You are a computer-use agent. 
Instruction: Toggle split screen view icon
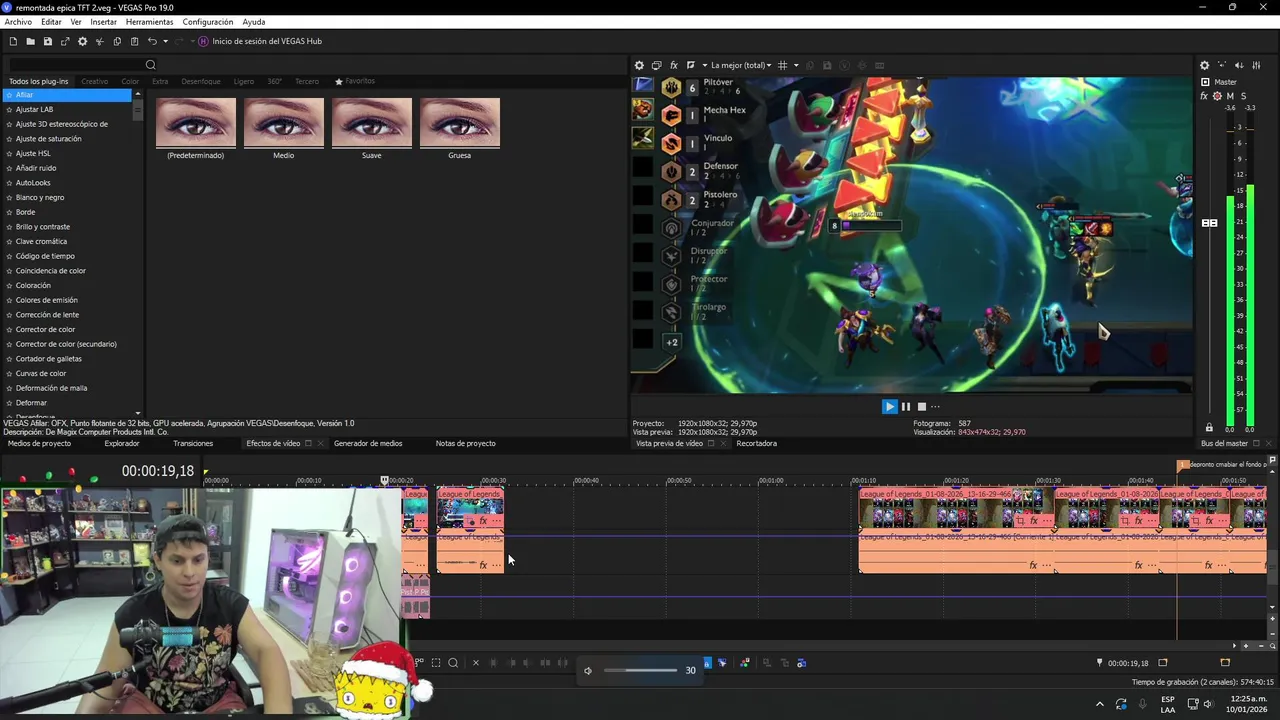(690, 65)
